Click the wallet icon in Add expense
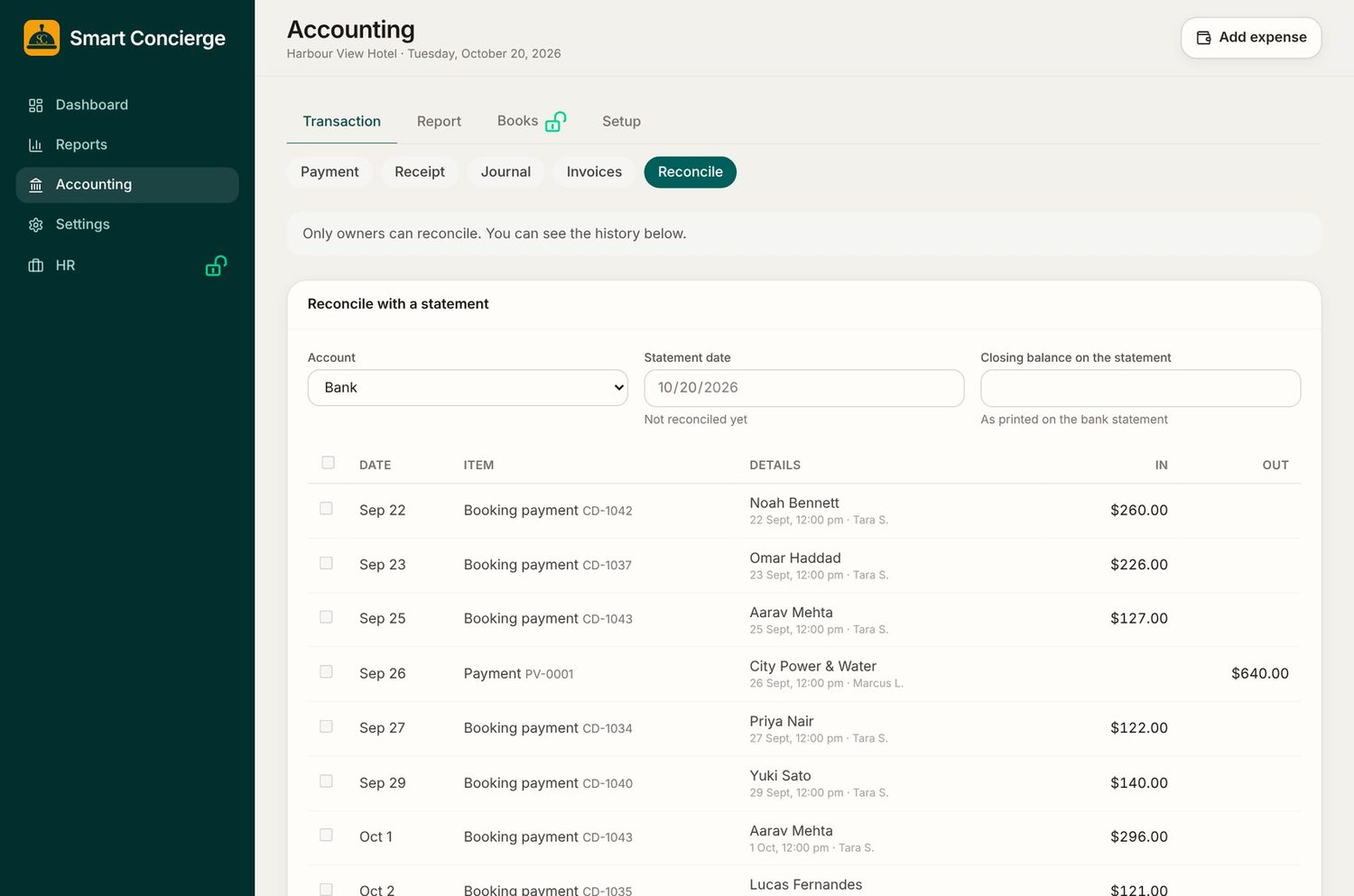This screenshot has height=896, width=1354. pos(1203,38)
